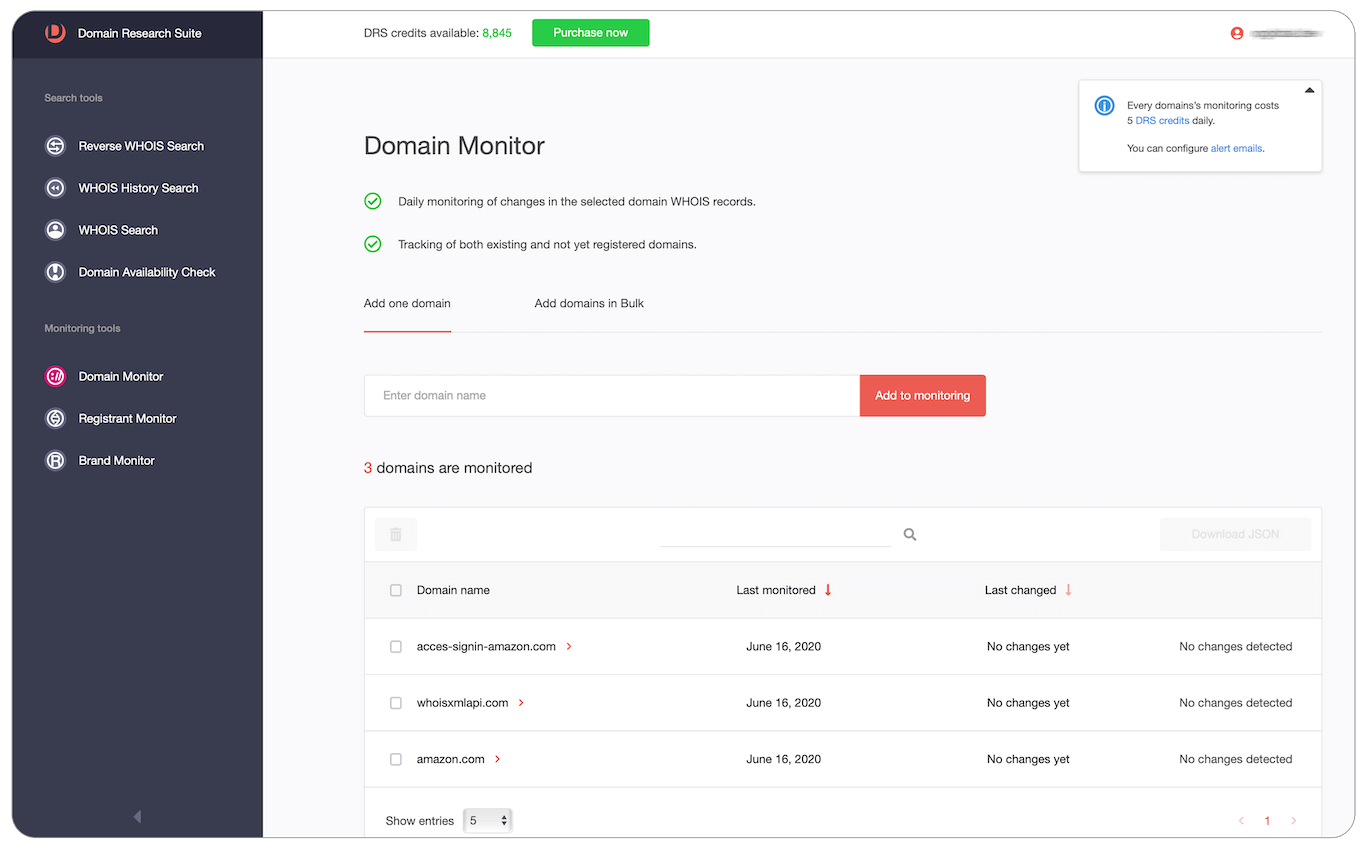The width and height of the screenshot is (1366, 850).
Task: Click the red user account icon
Action: (1237, 33)
